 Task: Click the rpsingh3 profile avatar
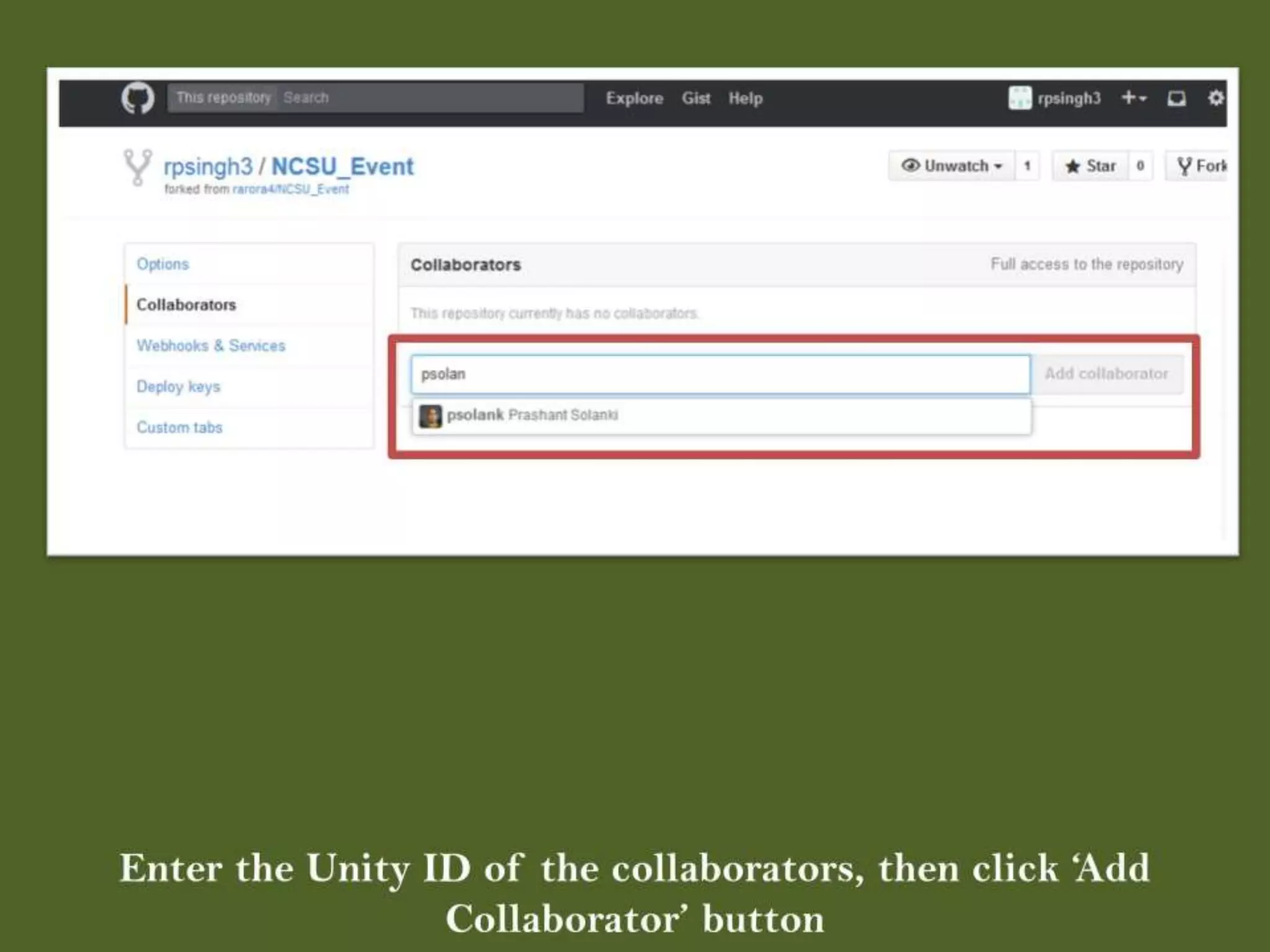pyautogui.click(x=1019, y=98)
